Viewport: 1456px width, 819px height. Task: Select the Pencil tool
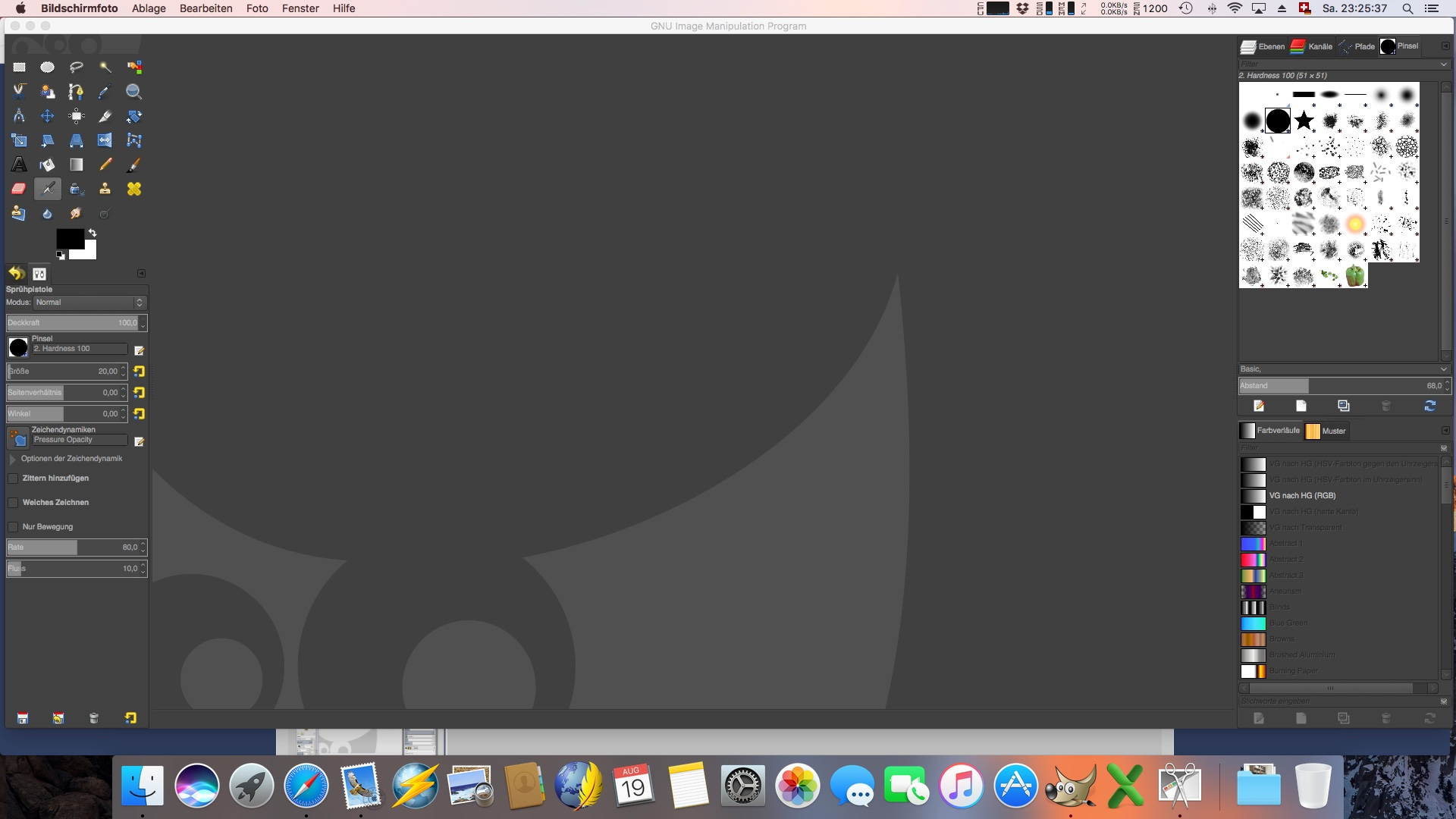[x=105, y=165]
